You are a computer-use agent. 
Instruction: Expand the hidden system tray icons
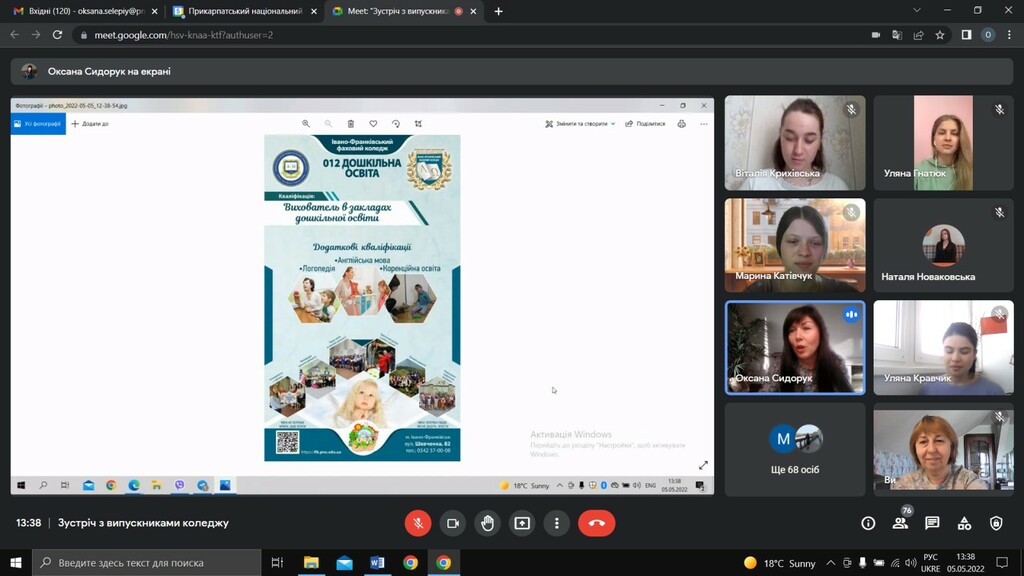click(x=830, y=563)
